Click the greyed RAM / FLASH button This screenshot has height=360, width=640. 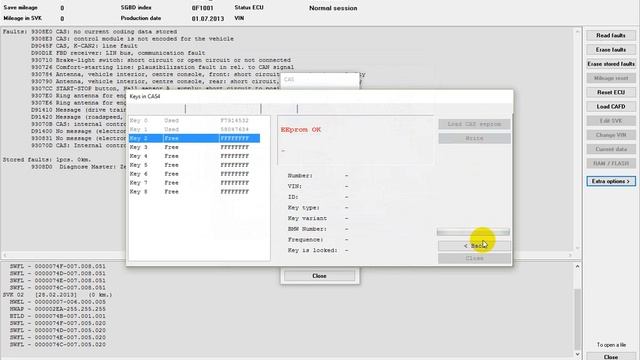(611, 163)
